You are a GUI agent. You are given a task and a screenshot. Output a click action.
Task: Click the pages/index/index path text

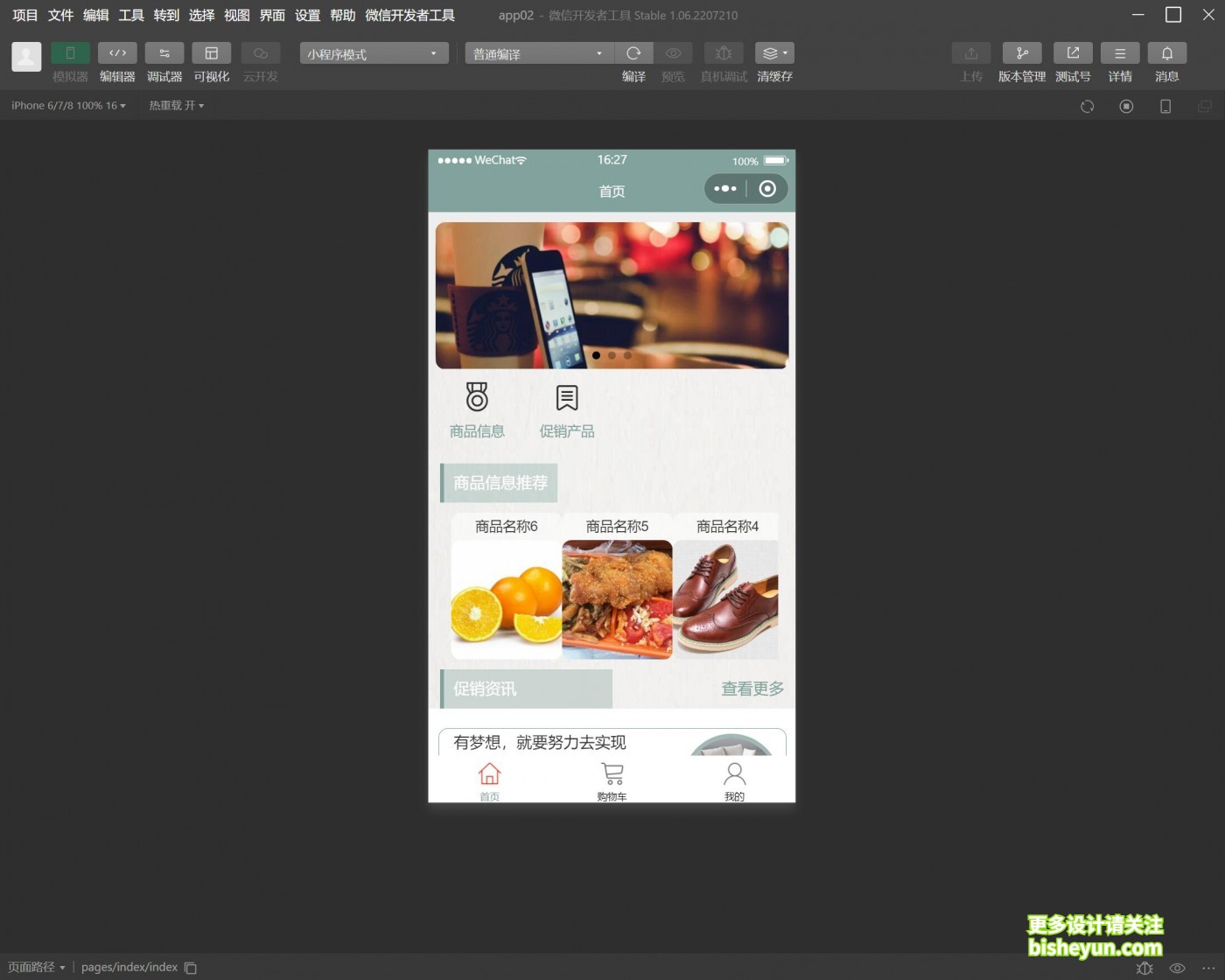(x=129, y=967)
